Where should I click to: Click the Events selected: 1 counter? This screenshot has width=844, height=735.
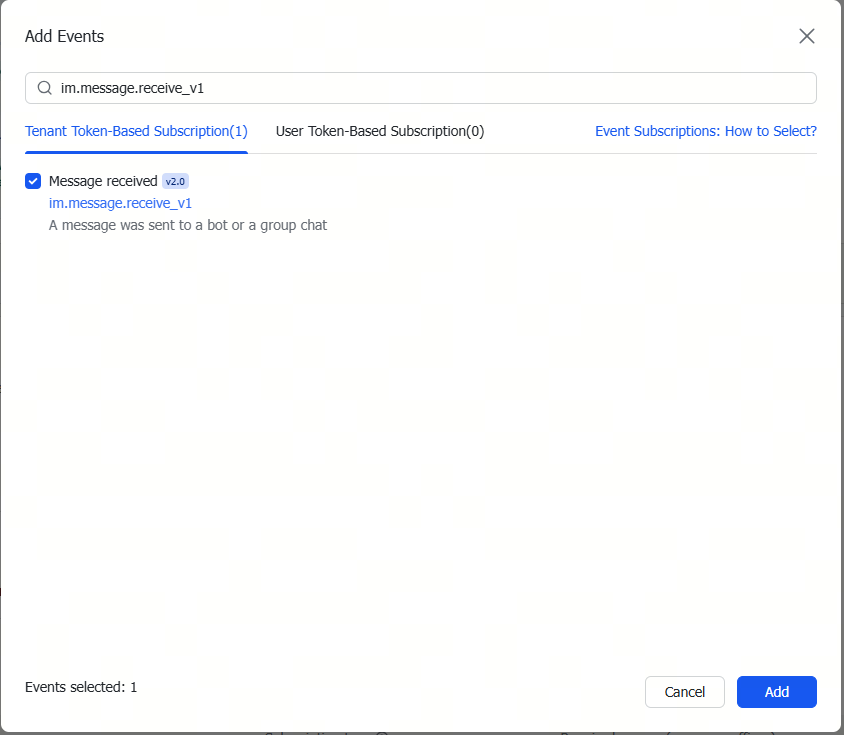coord(81,687)
